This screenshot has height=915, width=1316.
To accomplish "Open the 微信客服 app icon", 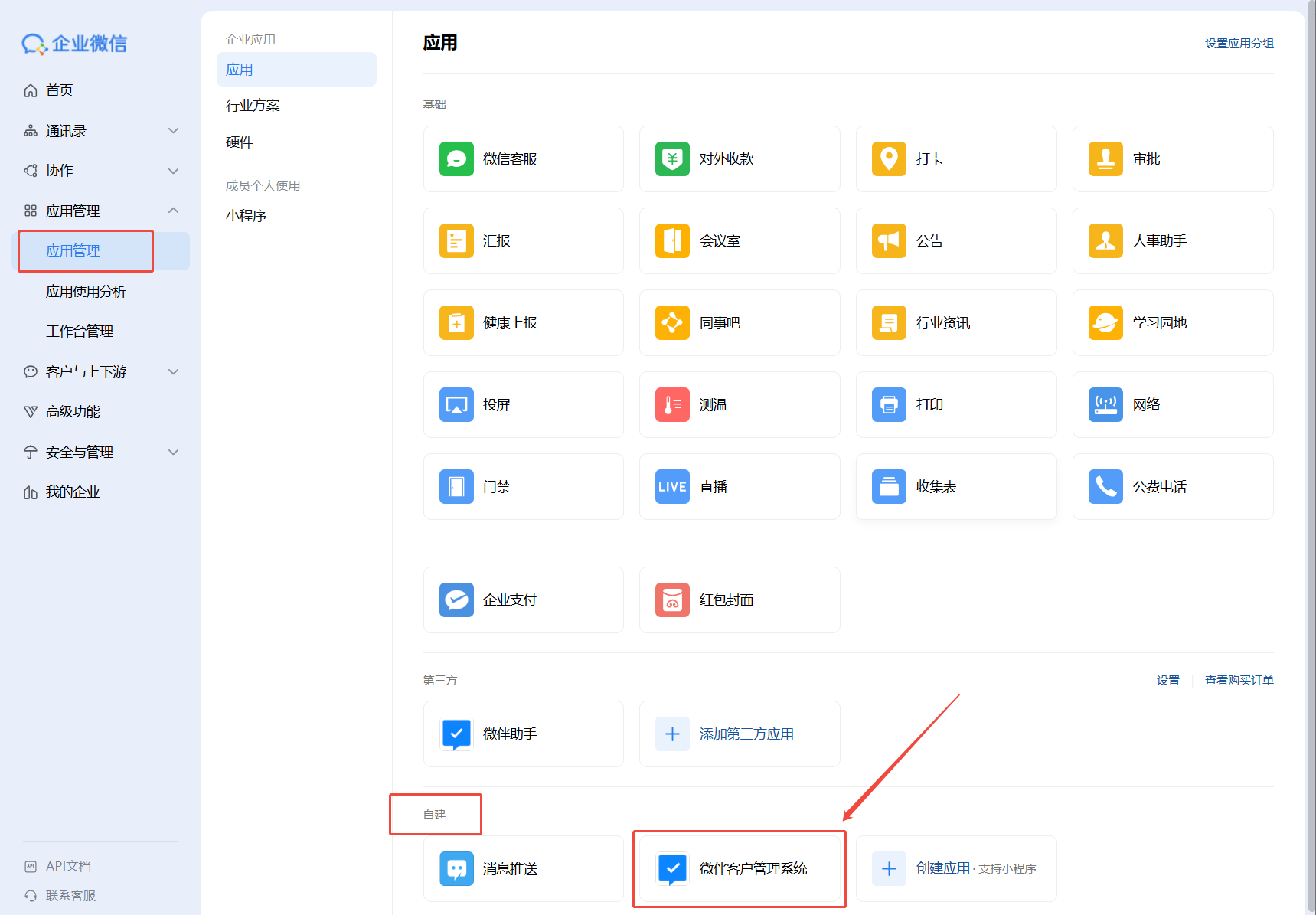I will pyautogui.click(x=456, y=159).
